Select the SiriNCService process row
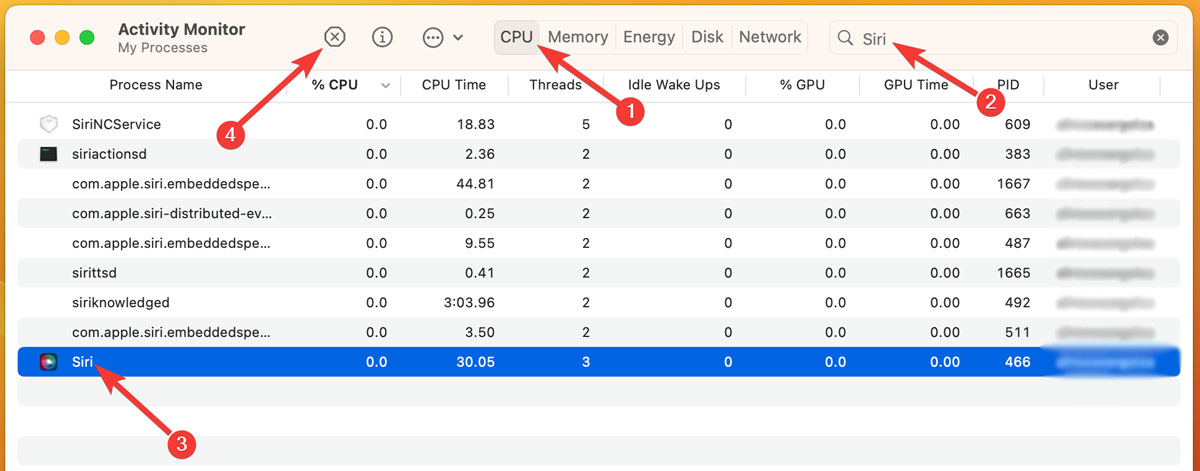Image resolution: width=1200 pixels, height=471 pixels. tap(600, 125)
